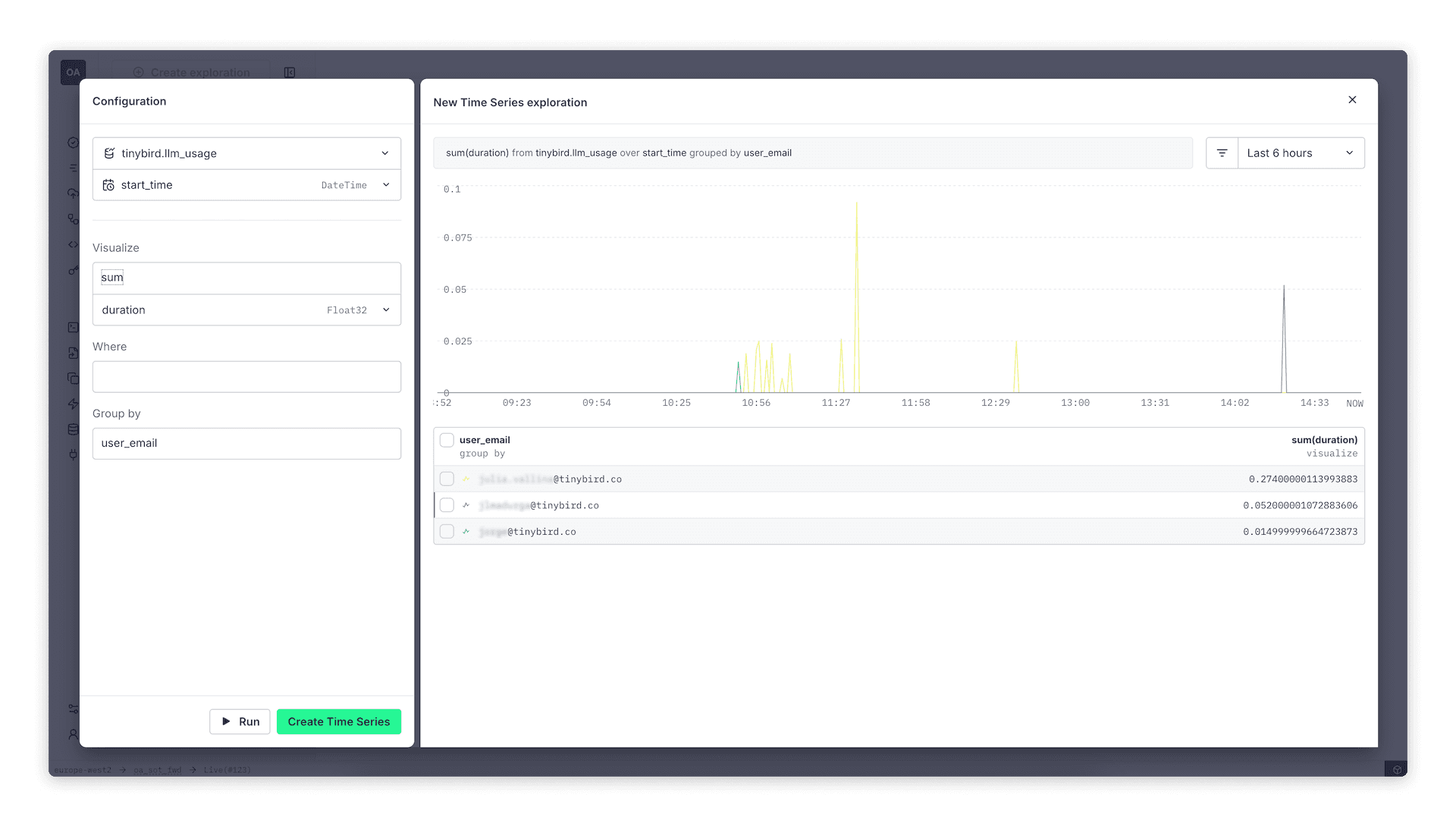Screen dimensions: 1456x826
Task: Click the data source icon beside tinybird.llm_usage
Action: click(x=109, y=153)
